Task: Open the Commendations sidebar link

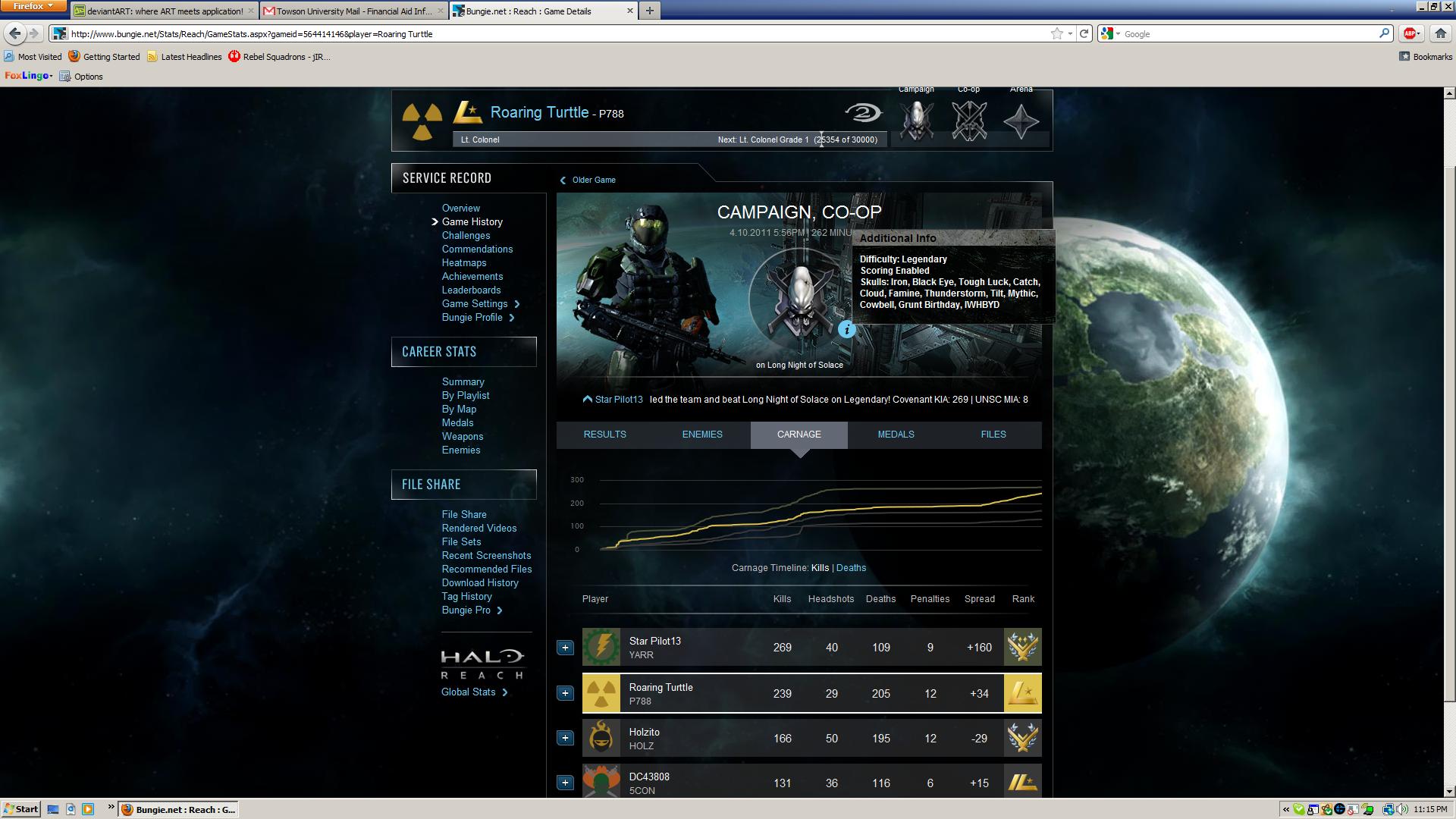Action: click(x=477, y=249)
